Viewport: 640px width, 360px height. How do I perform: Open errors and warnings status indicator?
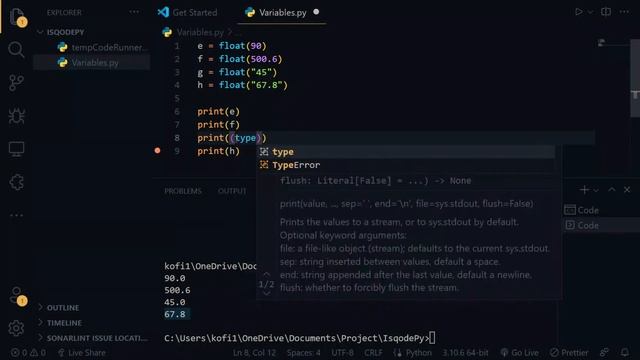(x=28, y=353)
